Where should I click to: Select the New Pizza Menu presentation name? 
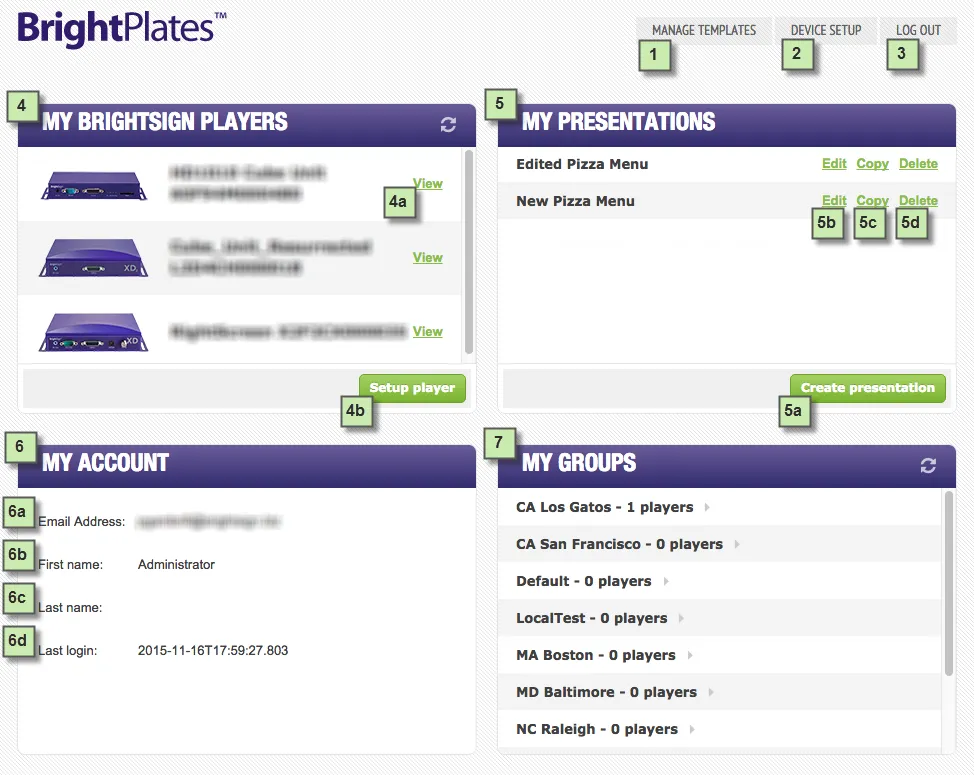point(575,201)
